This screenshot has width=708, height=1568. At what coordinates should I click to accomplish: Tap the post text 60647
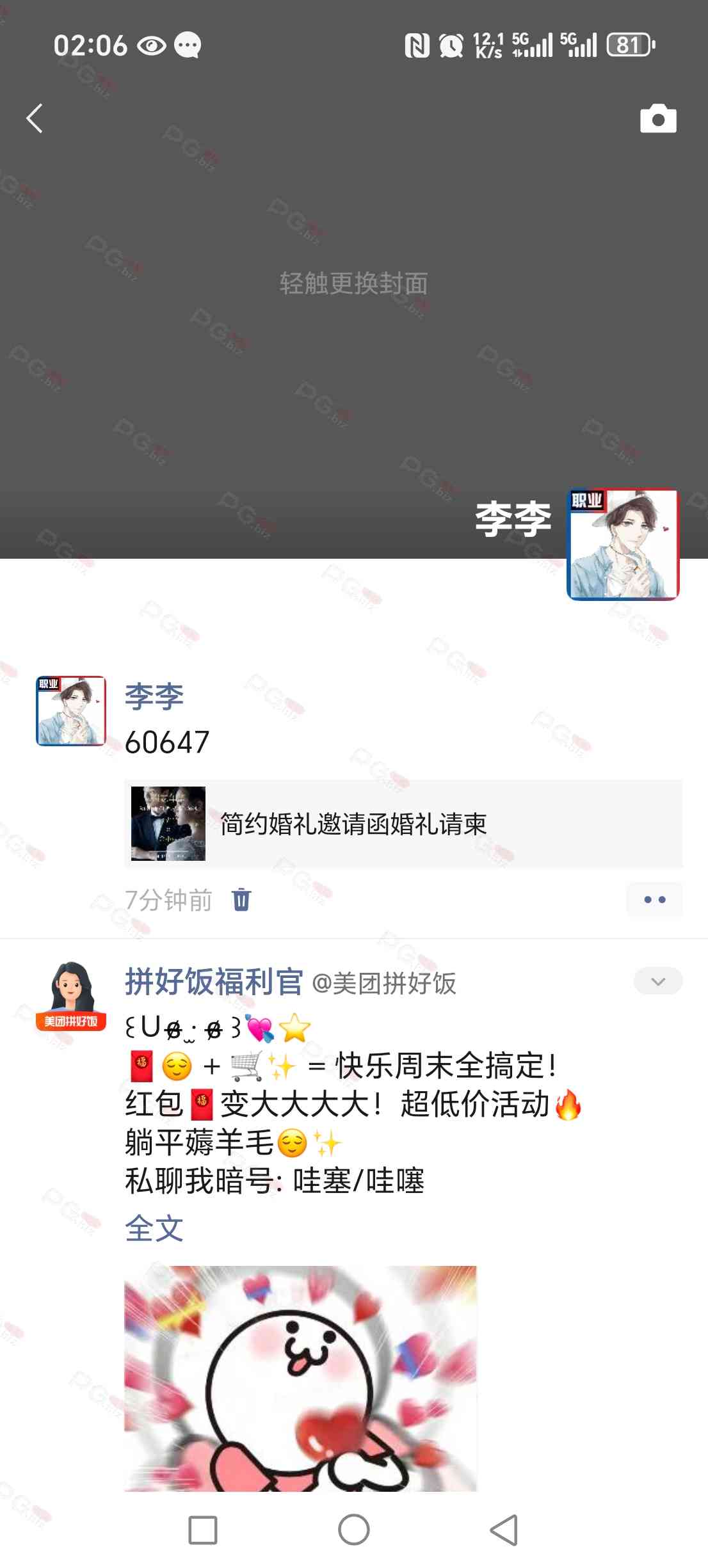[167, 742]
